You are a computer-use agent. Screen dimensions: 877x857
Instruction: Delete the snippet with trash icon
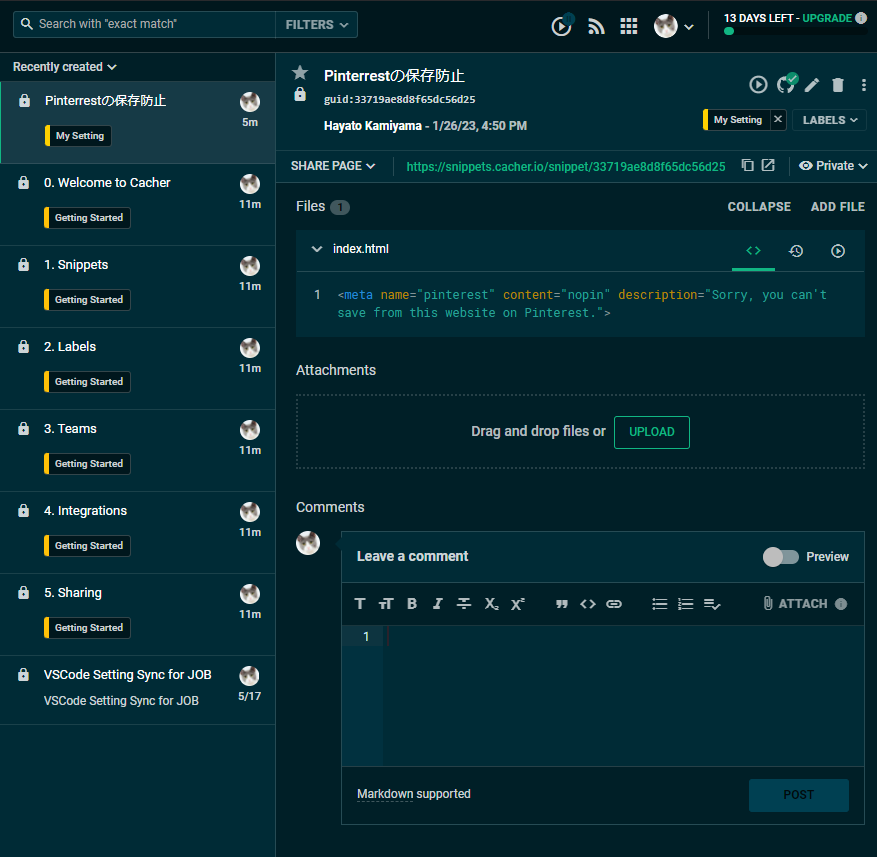pyautogui.click(x=837, y=85)
